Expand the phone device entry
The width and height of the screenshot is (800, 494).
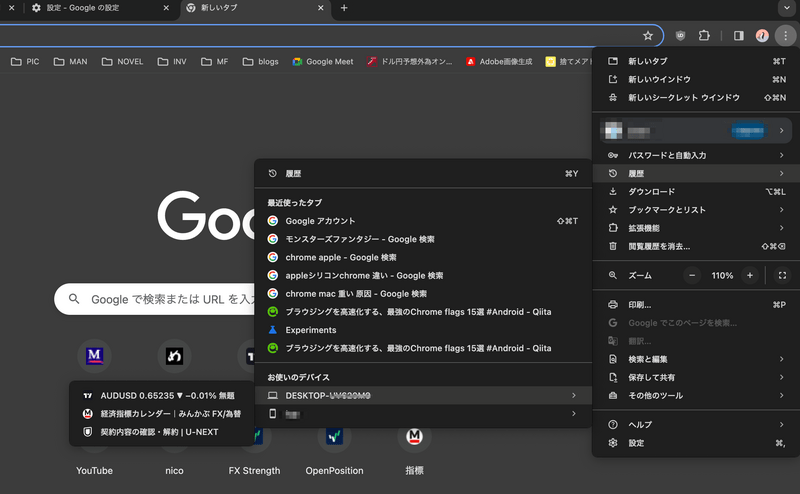tap(423, 414)
